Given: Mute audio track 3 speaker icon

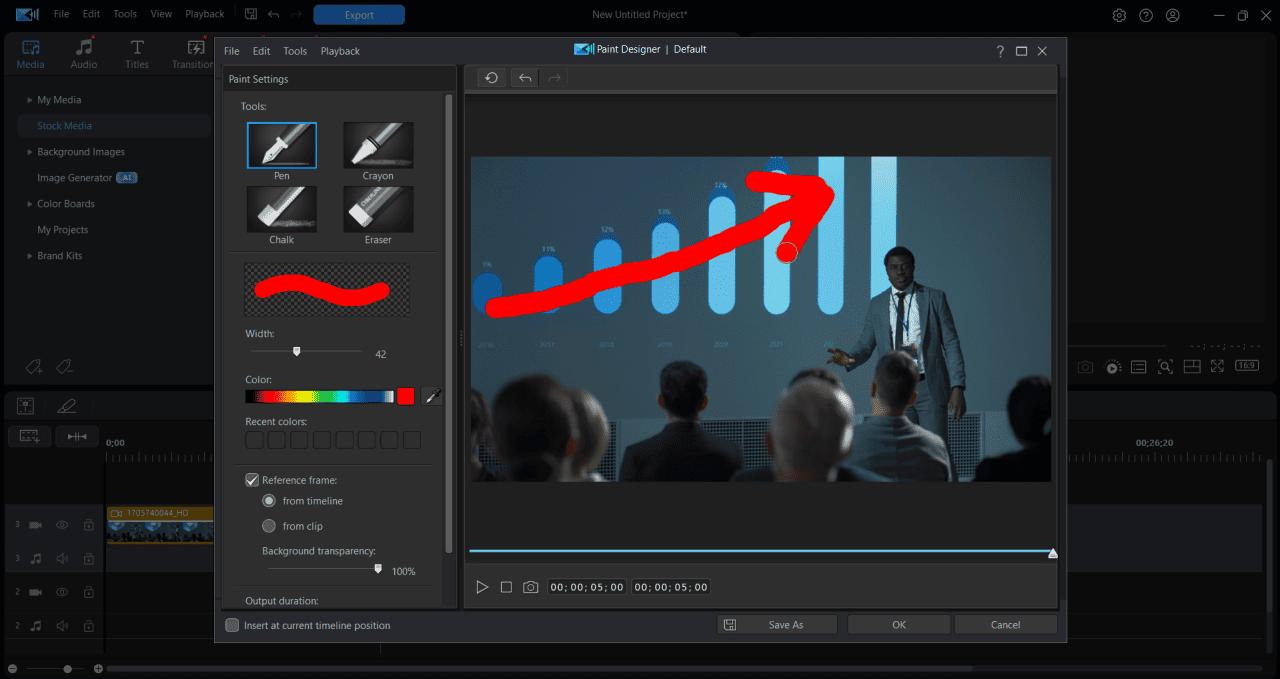Looking at the screenshot, I should (62, 559).
